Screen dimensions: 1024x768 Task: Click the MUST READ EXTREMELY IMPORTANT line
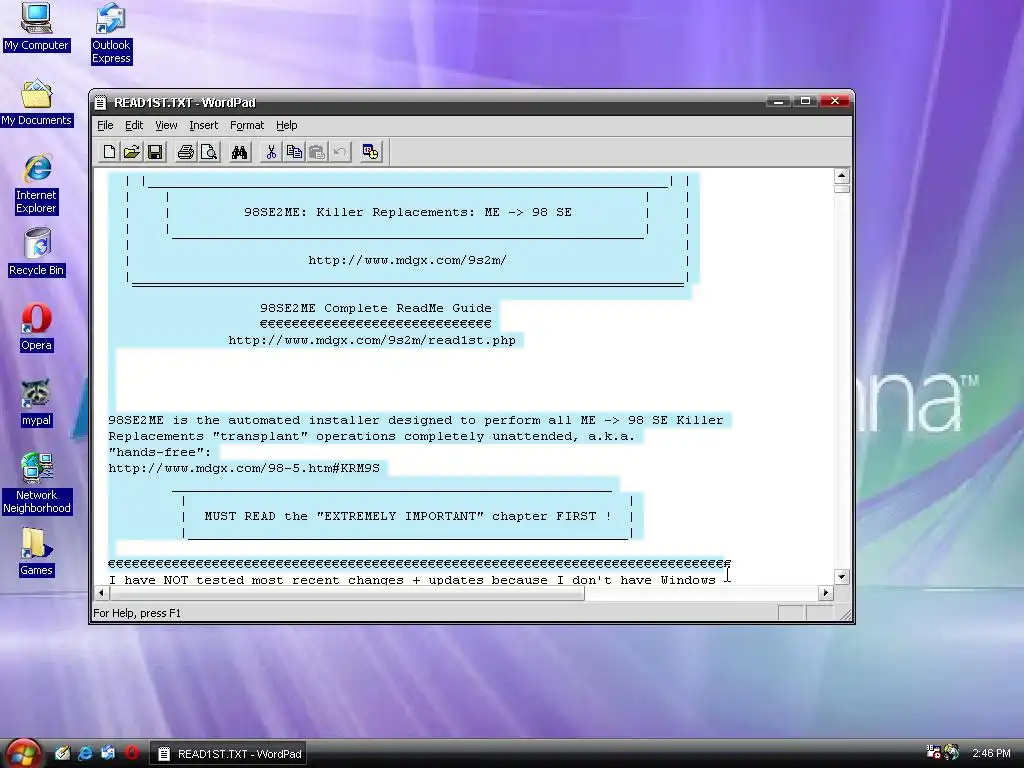pos(408,516)
